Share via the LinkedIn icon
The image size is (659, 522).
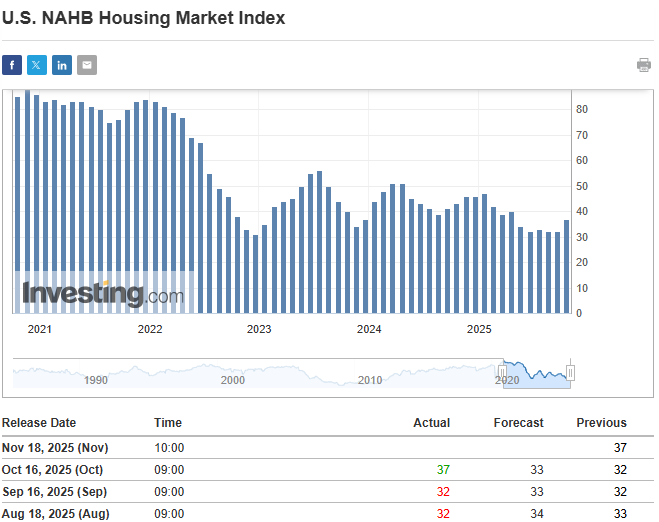click(62, 65)
